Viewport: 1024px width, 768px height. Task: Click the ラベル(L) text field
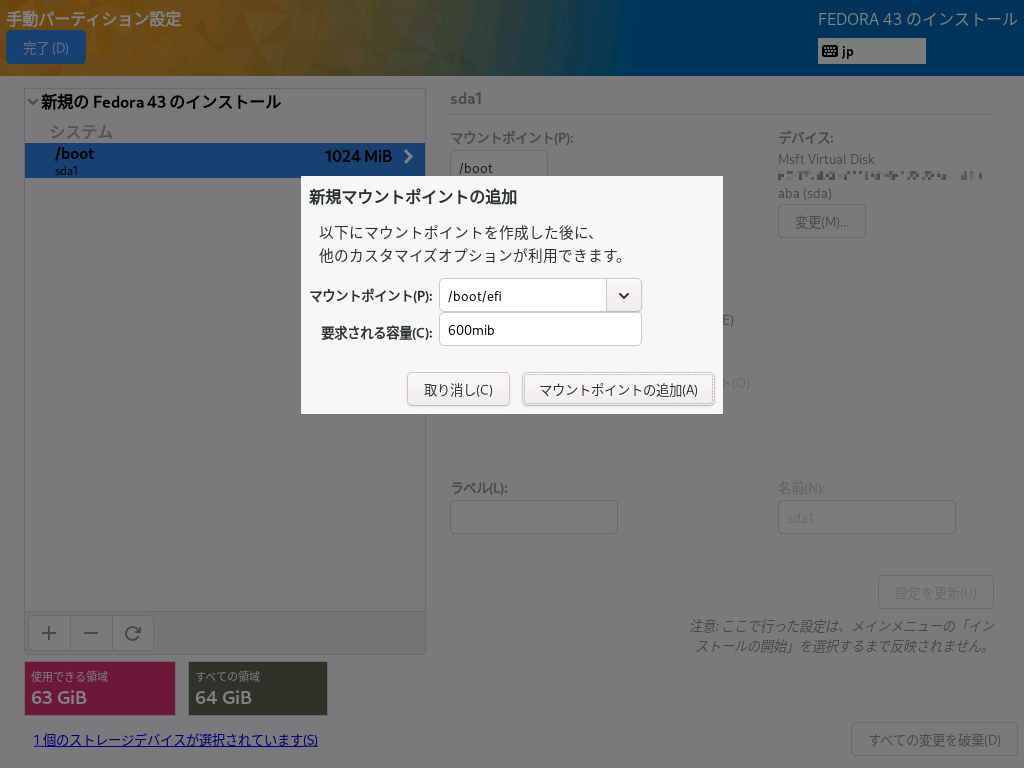(533, 517)
